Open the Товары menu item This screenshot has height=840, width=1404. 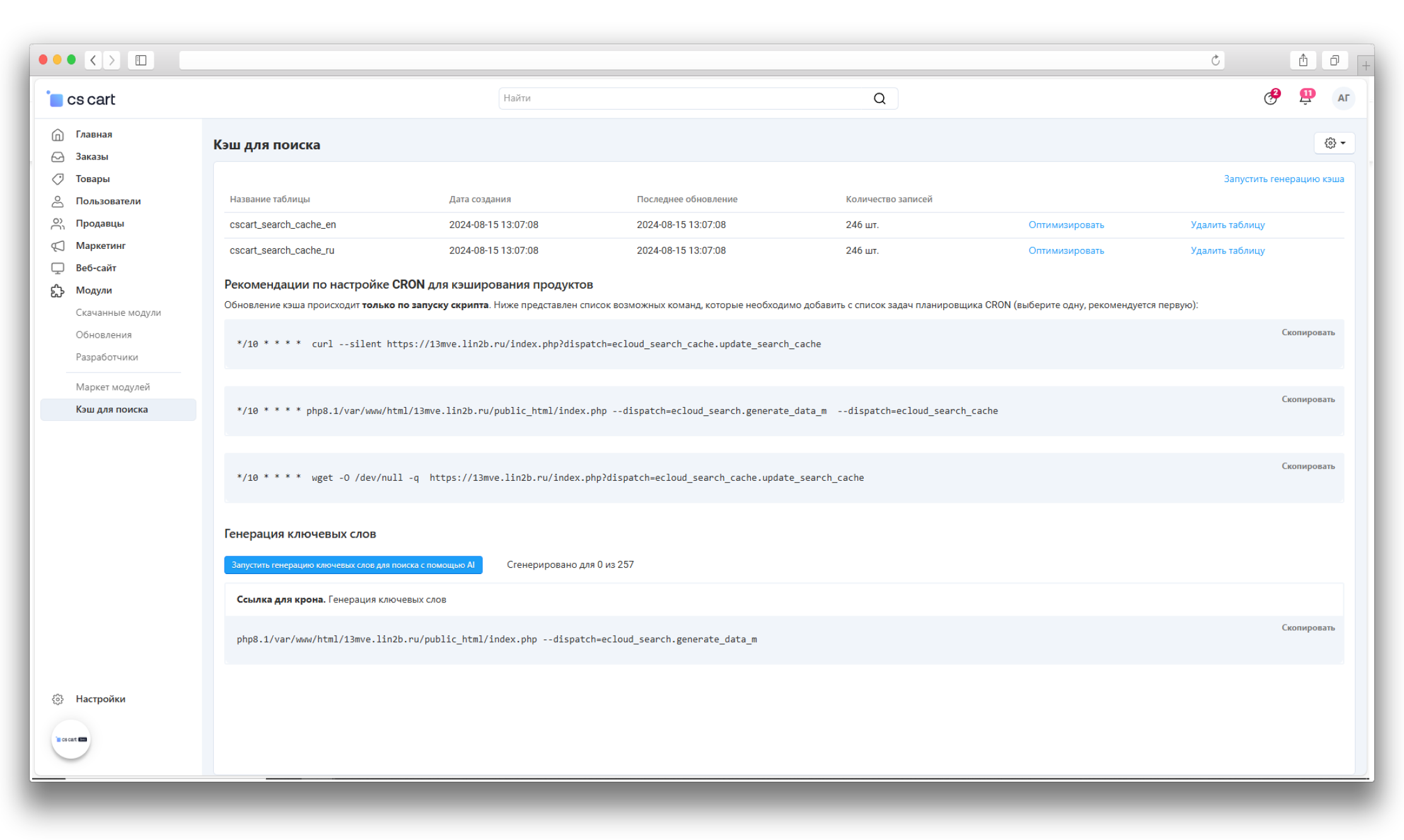pos(93,179)
